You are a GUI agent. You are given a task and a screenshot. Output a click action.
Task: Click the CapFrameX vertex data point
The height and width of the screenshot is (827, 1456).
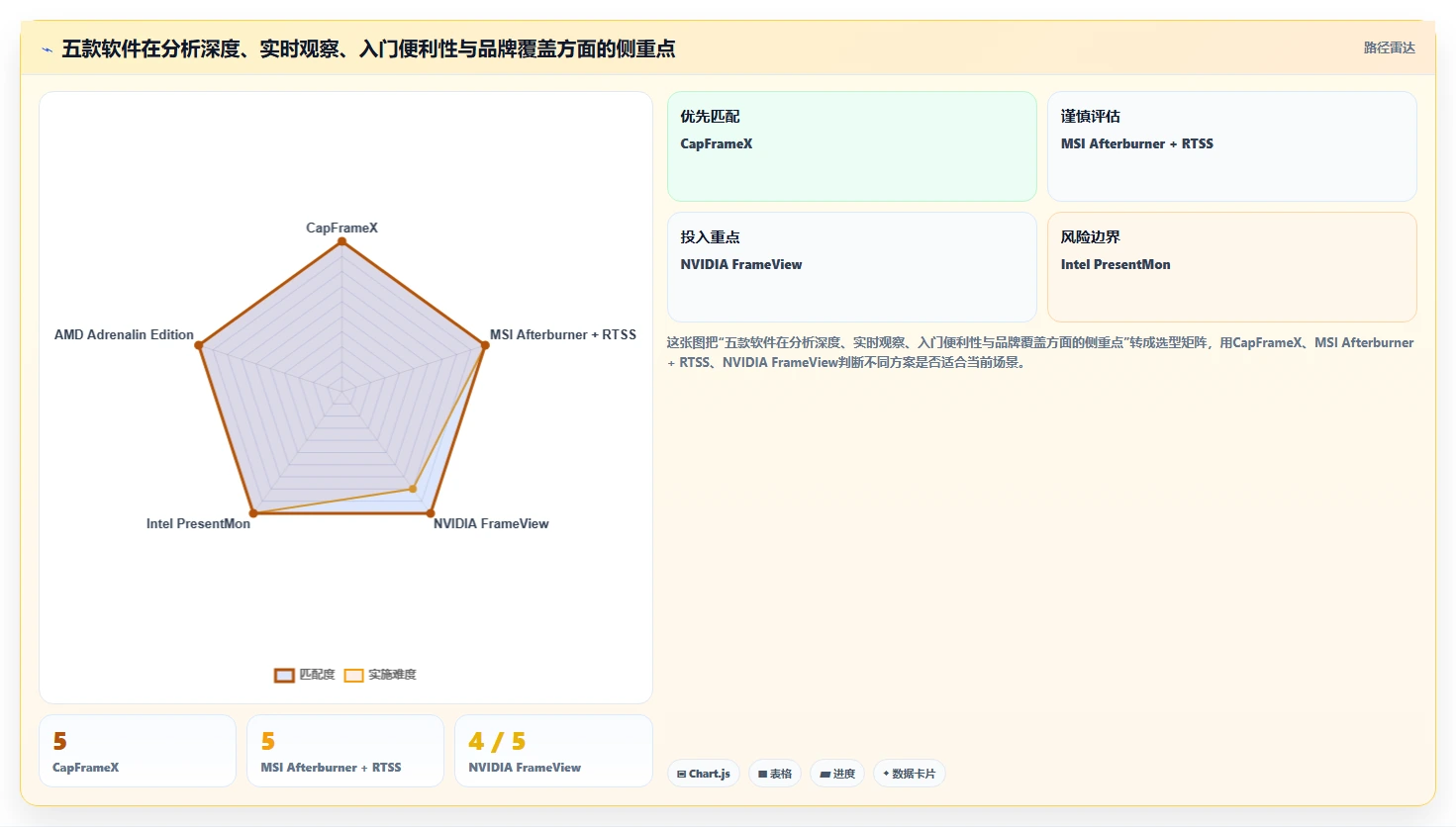click(x=341, y=240)
